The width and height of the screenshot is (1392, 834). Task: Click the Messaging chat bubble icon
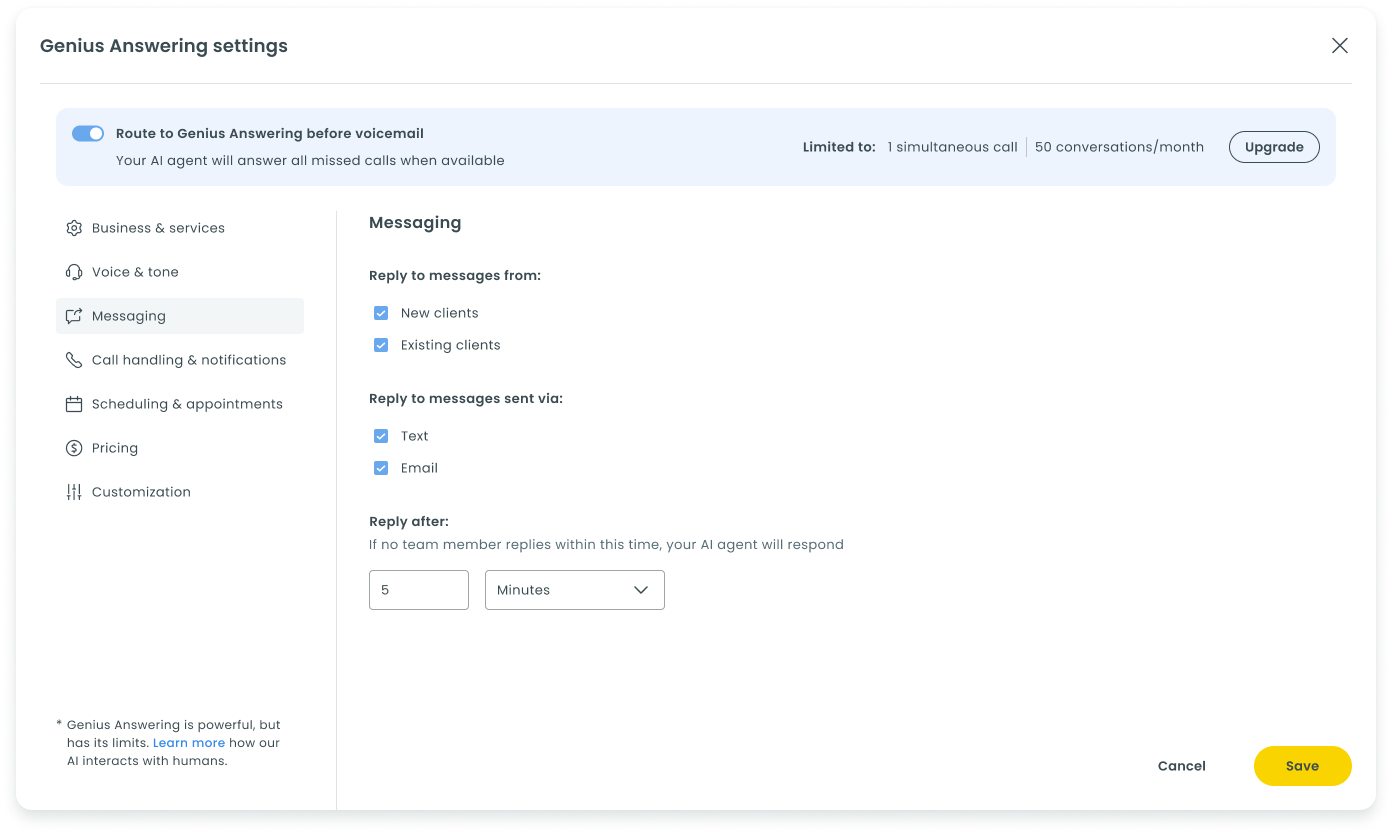point(74,316)
